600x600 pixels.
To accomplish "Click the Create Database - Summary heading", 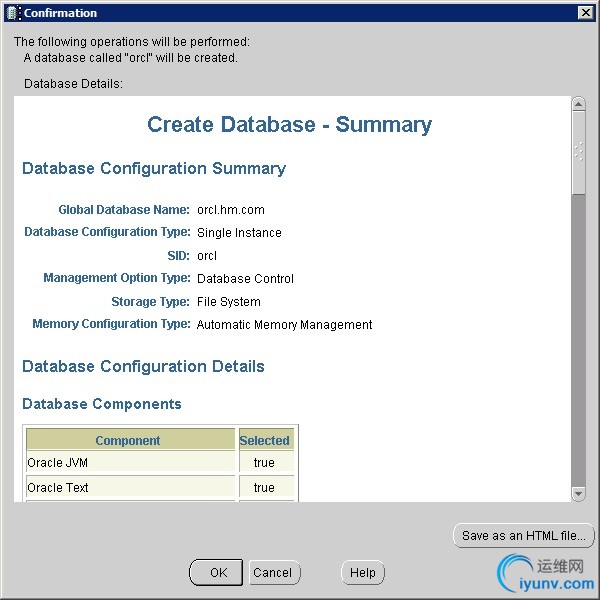I will [290, 124].
